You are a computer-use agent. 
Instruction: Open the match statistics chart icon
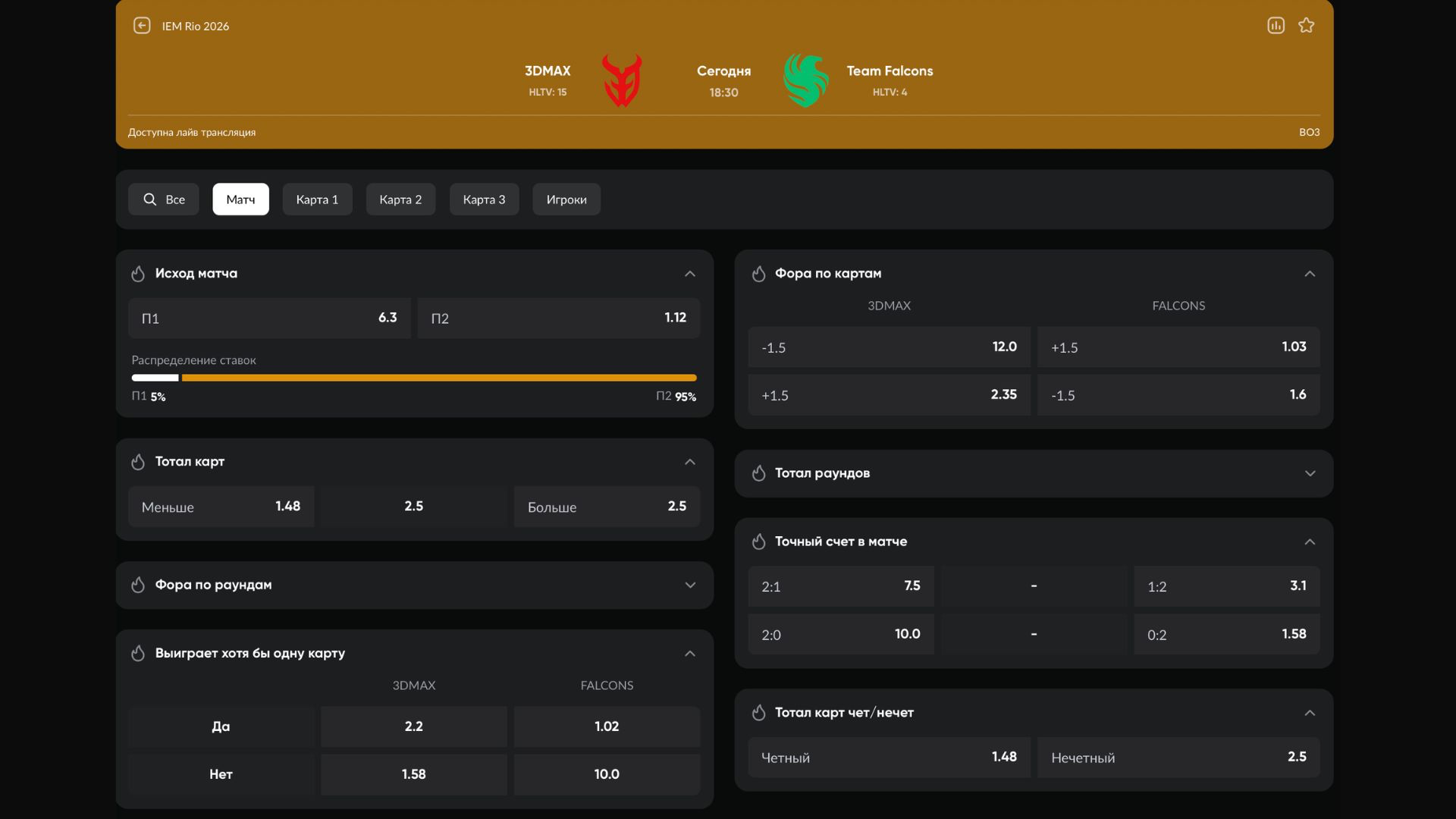(x=1276, y=26)
